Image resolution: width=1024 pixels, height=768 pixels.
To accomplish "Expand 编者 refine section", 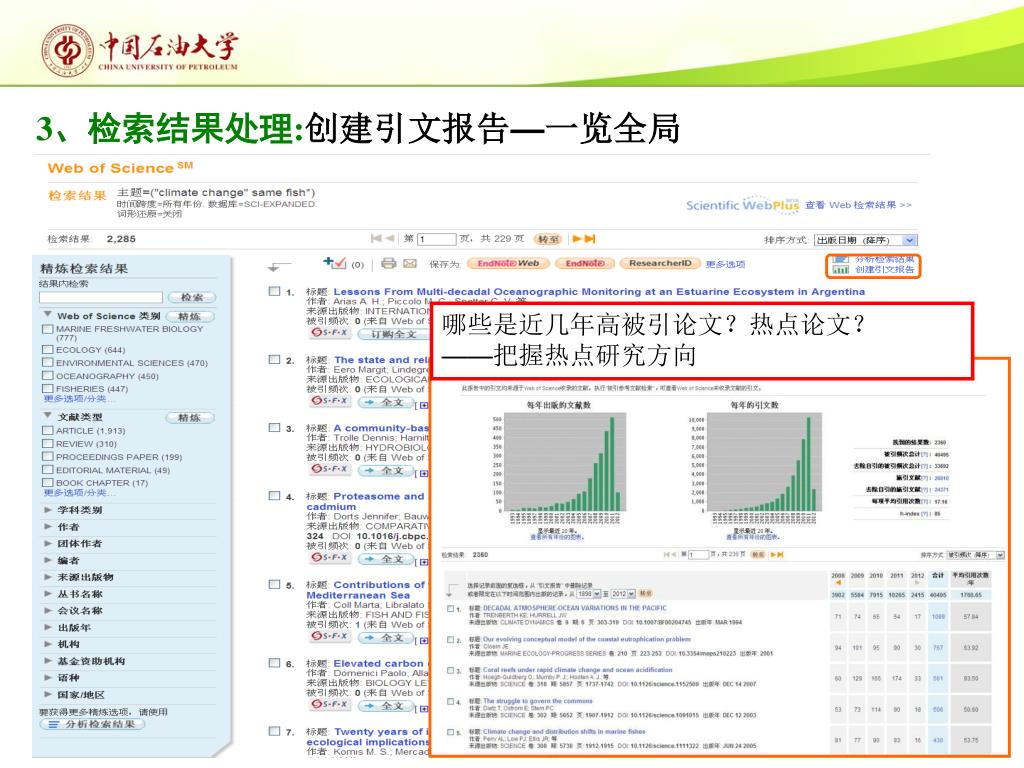I will (48, 560).
